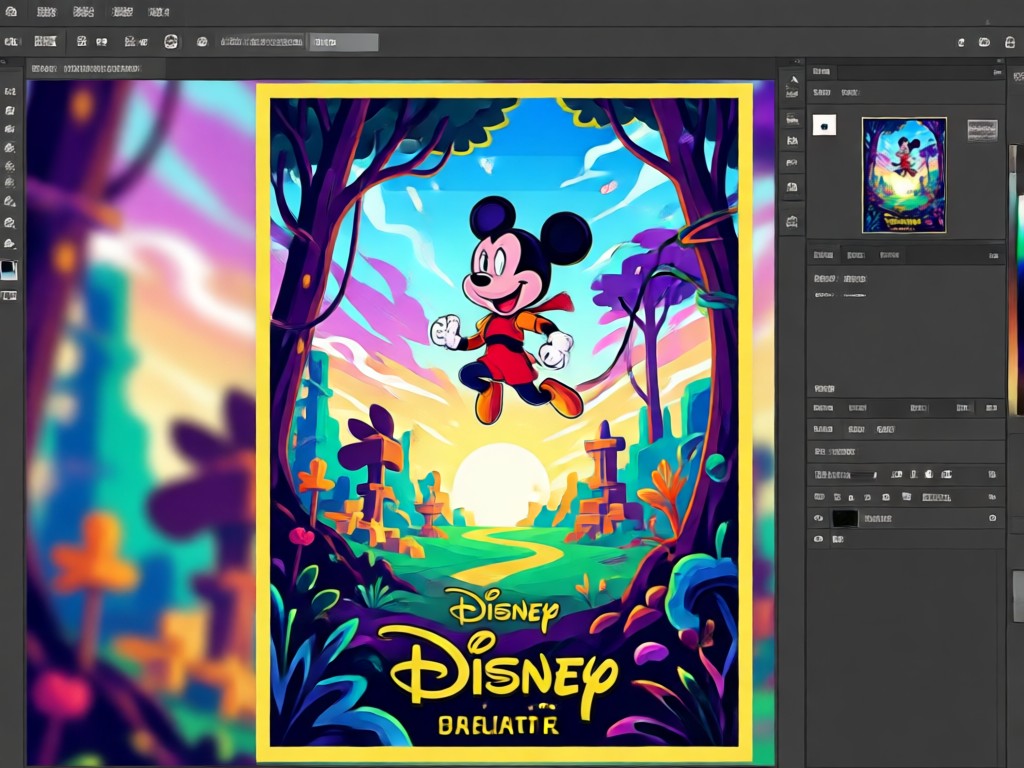
Task: Click the small circular icon ending the black thumbnail layer row
Action: (x=993, y=518)
